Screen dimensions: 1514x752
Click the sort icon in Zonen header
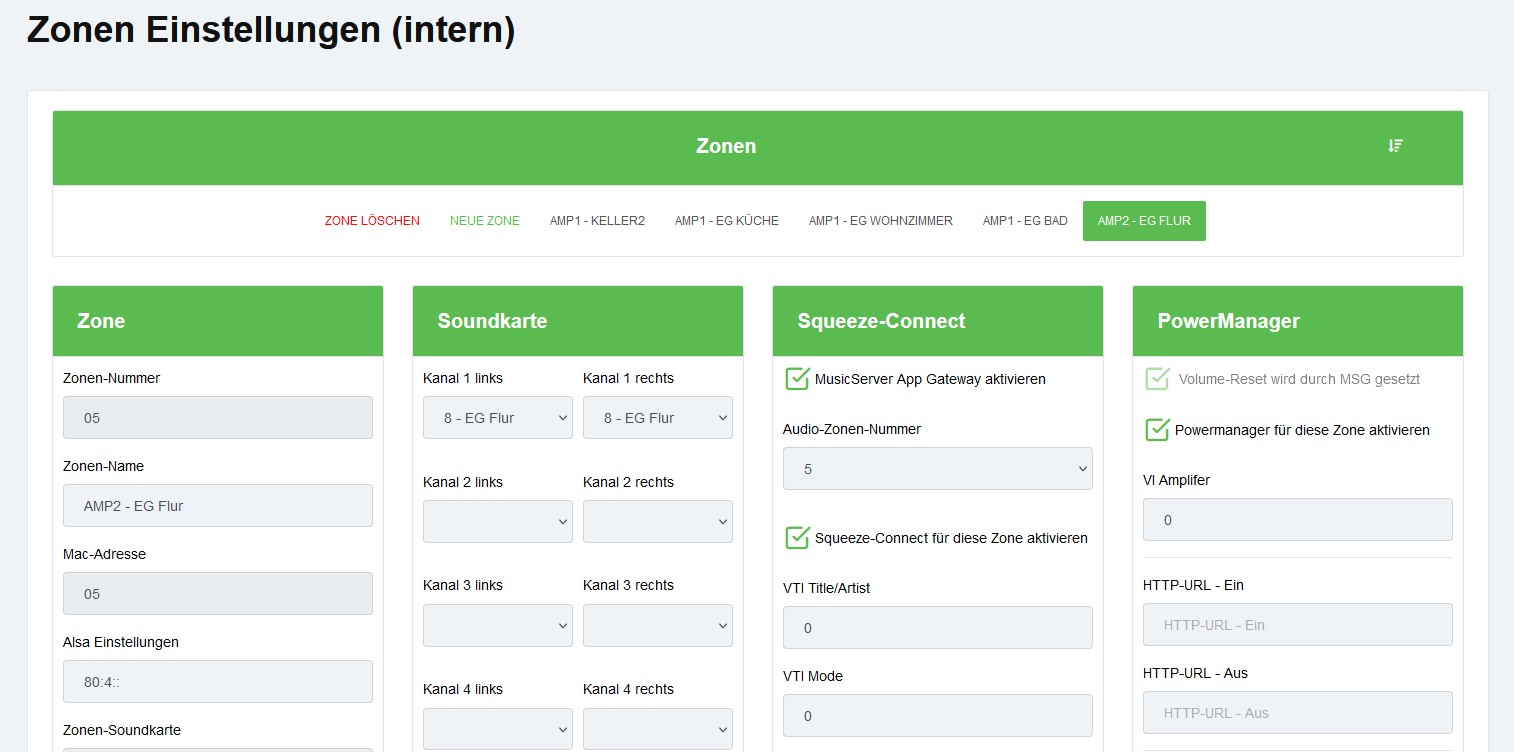1395,146
